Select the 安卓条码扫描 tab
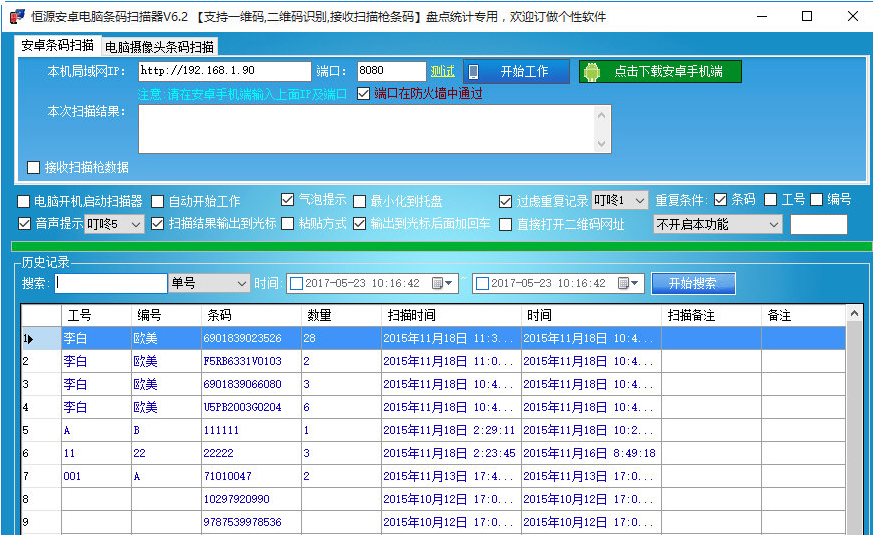The height and width of the screenshot is (535, 873). click(57, 46)
